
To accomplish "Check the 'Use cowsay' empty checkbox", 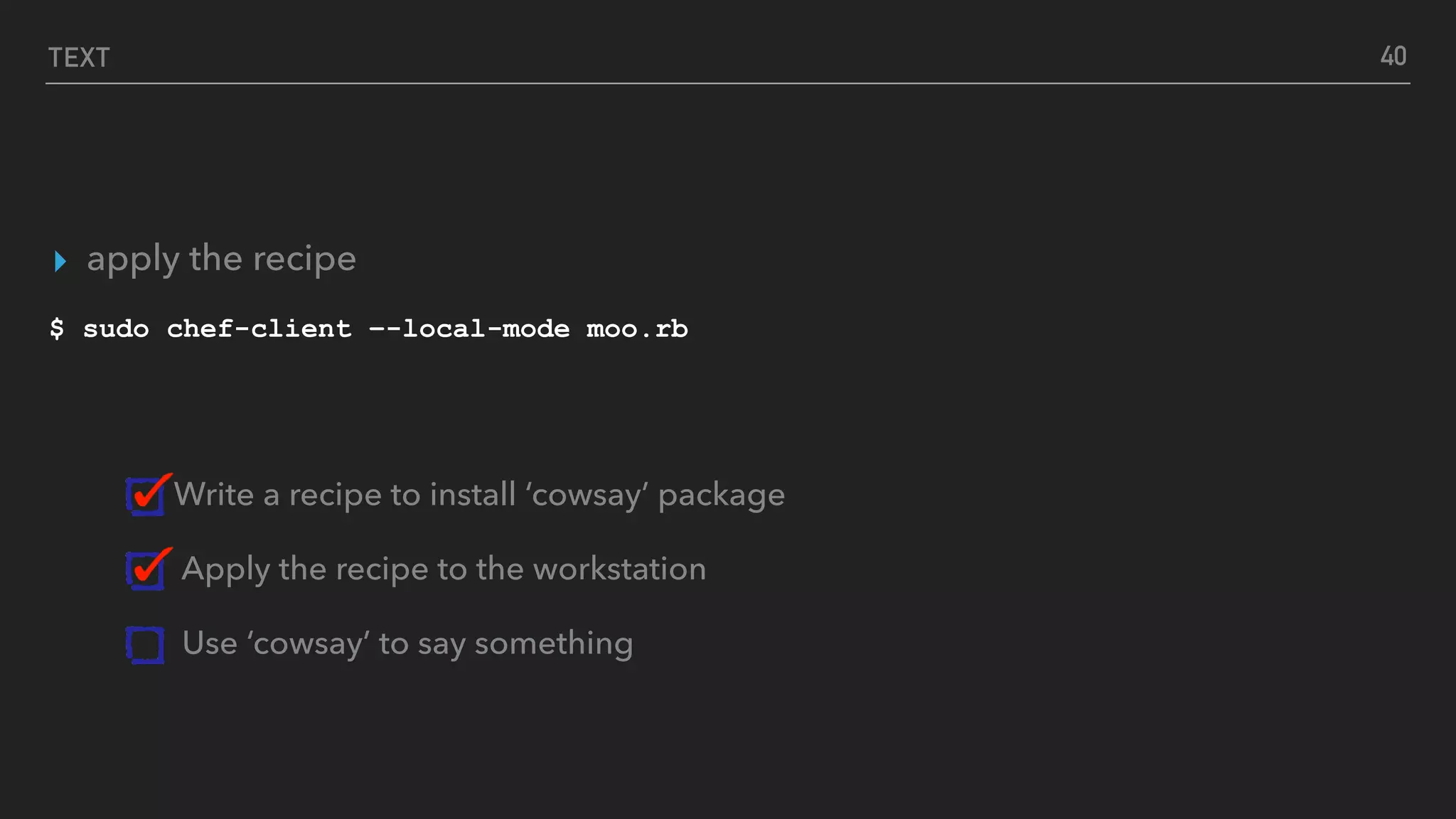I will click(x=146, y=645).
